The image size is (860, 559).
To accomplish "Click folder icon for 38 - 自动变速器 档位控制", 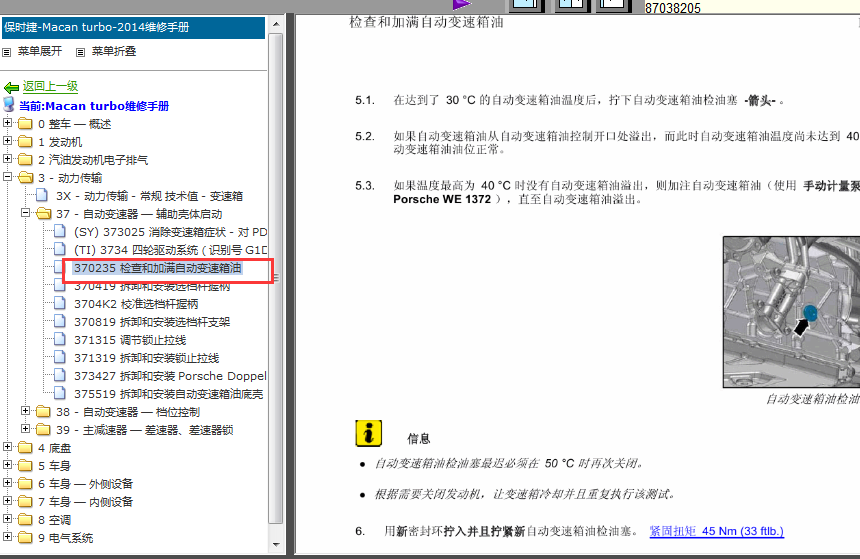I will click(x=43, y=411).
